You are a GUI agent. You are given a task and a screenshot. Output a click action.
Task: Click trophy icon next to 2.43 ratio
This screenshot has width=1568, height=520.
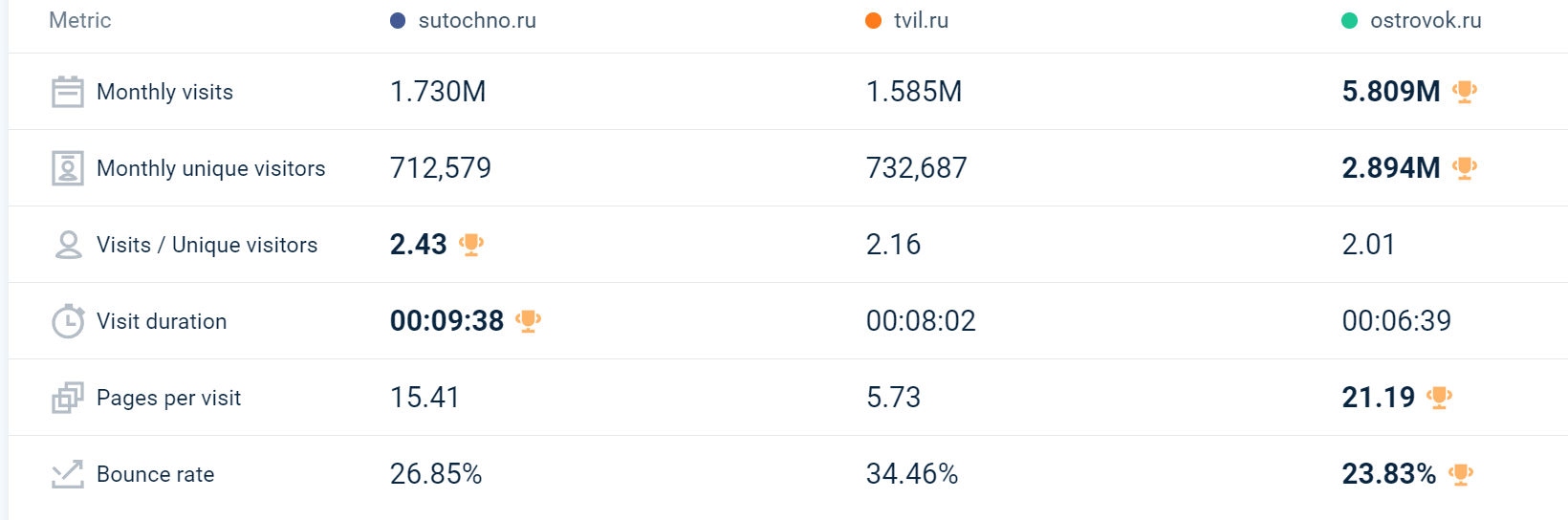point(471,245)
